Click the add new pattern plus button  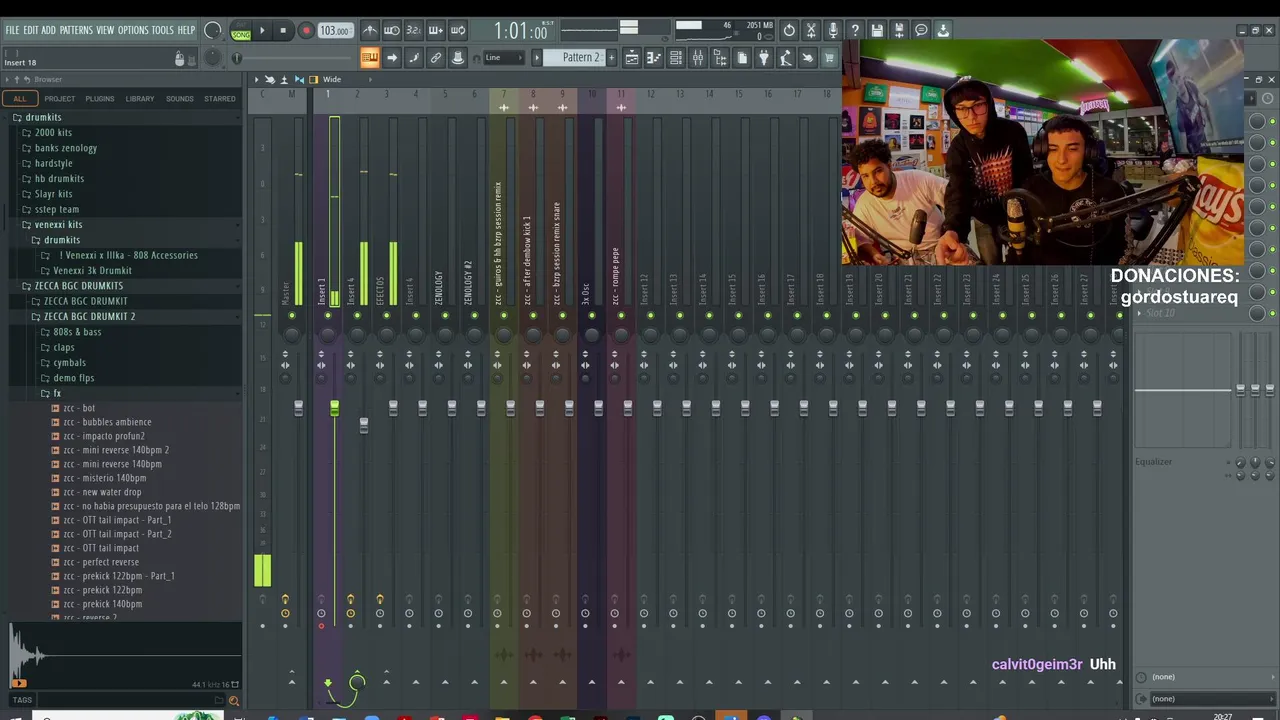pos(612,58)
